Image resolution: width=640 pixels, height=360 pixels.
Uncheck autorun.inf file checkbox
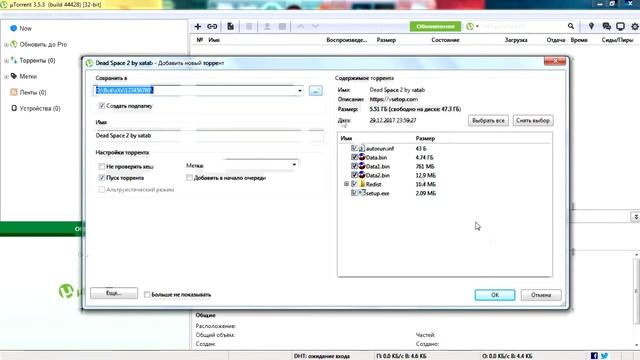click(354, 149)
